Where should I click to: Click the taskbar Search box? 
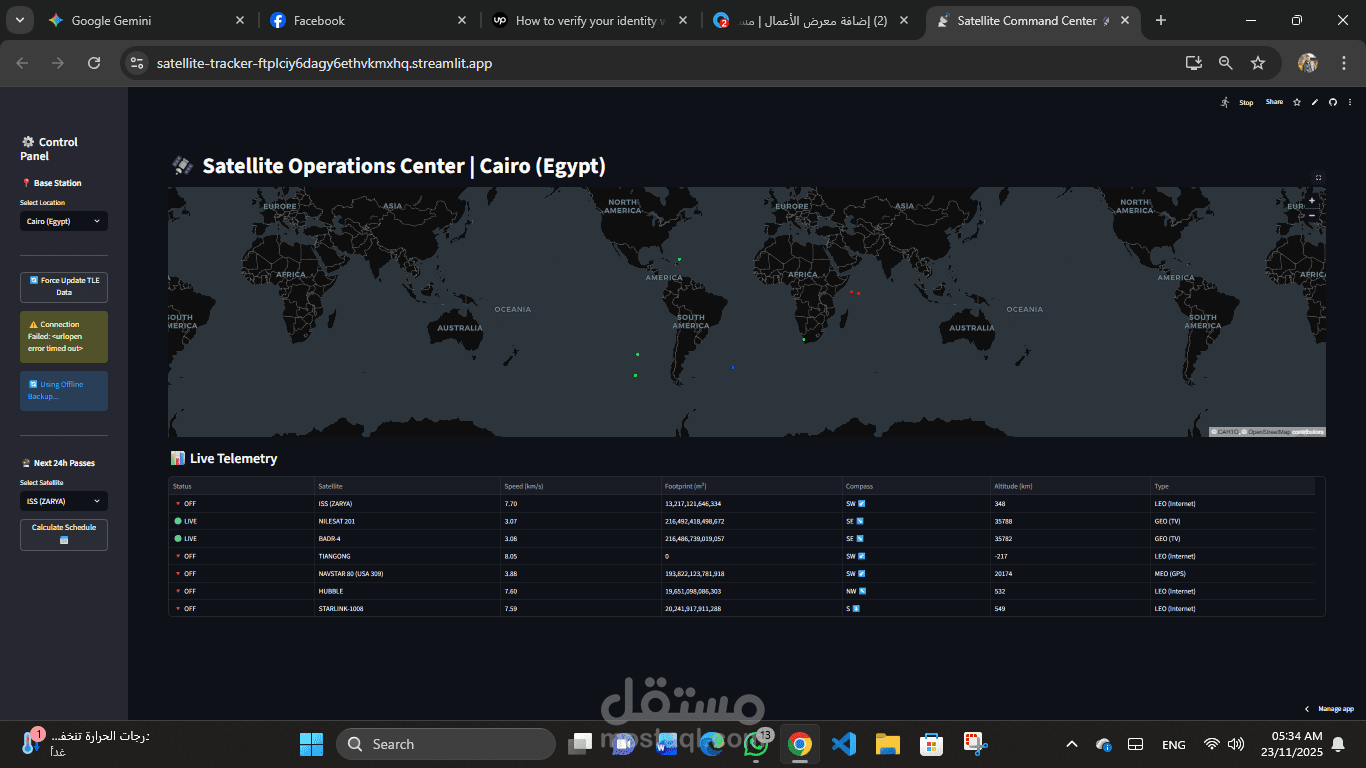tap(445, 744)
